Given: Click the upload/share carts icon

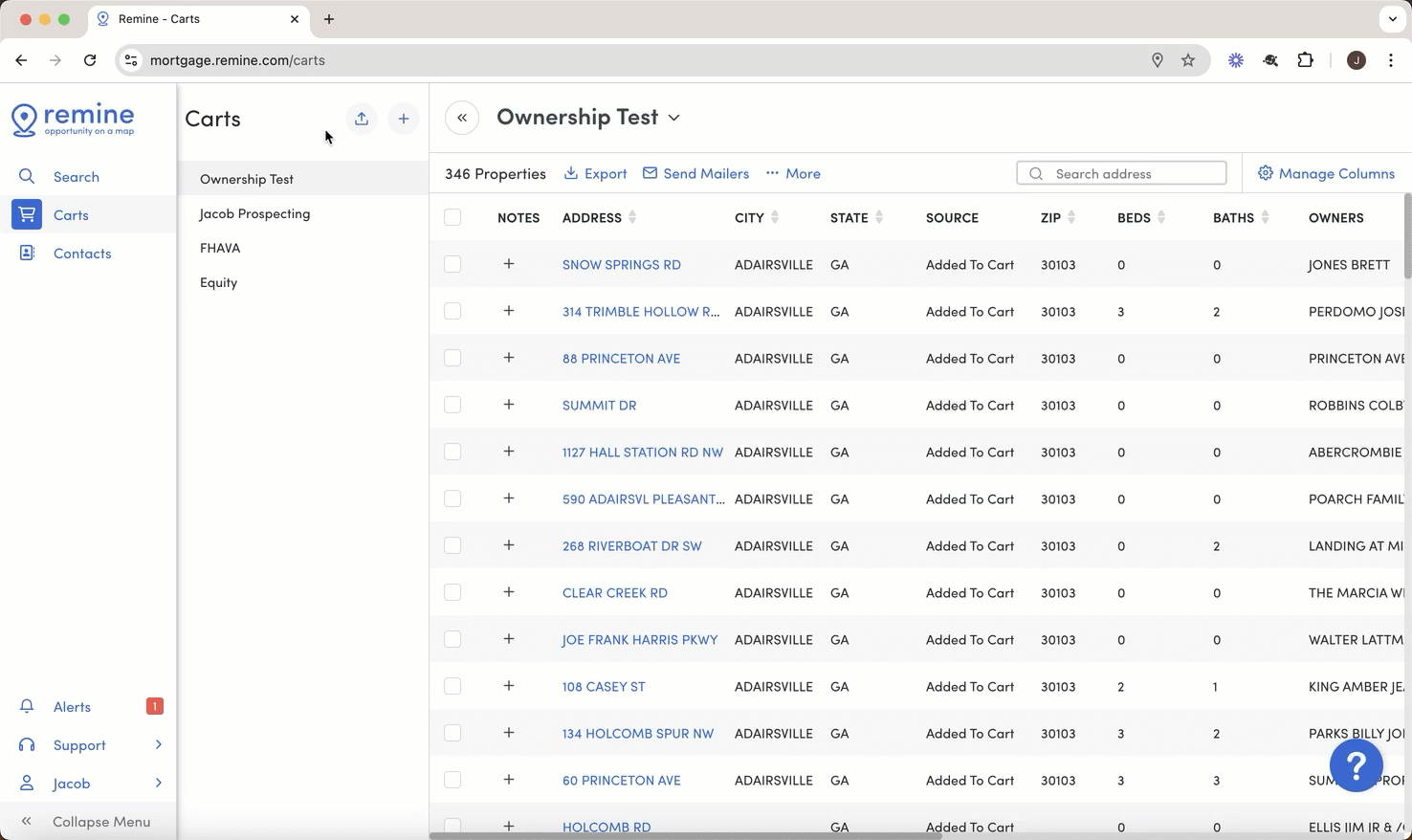Looking at the screenshot, I should point(362,119).
